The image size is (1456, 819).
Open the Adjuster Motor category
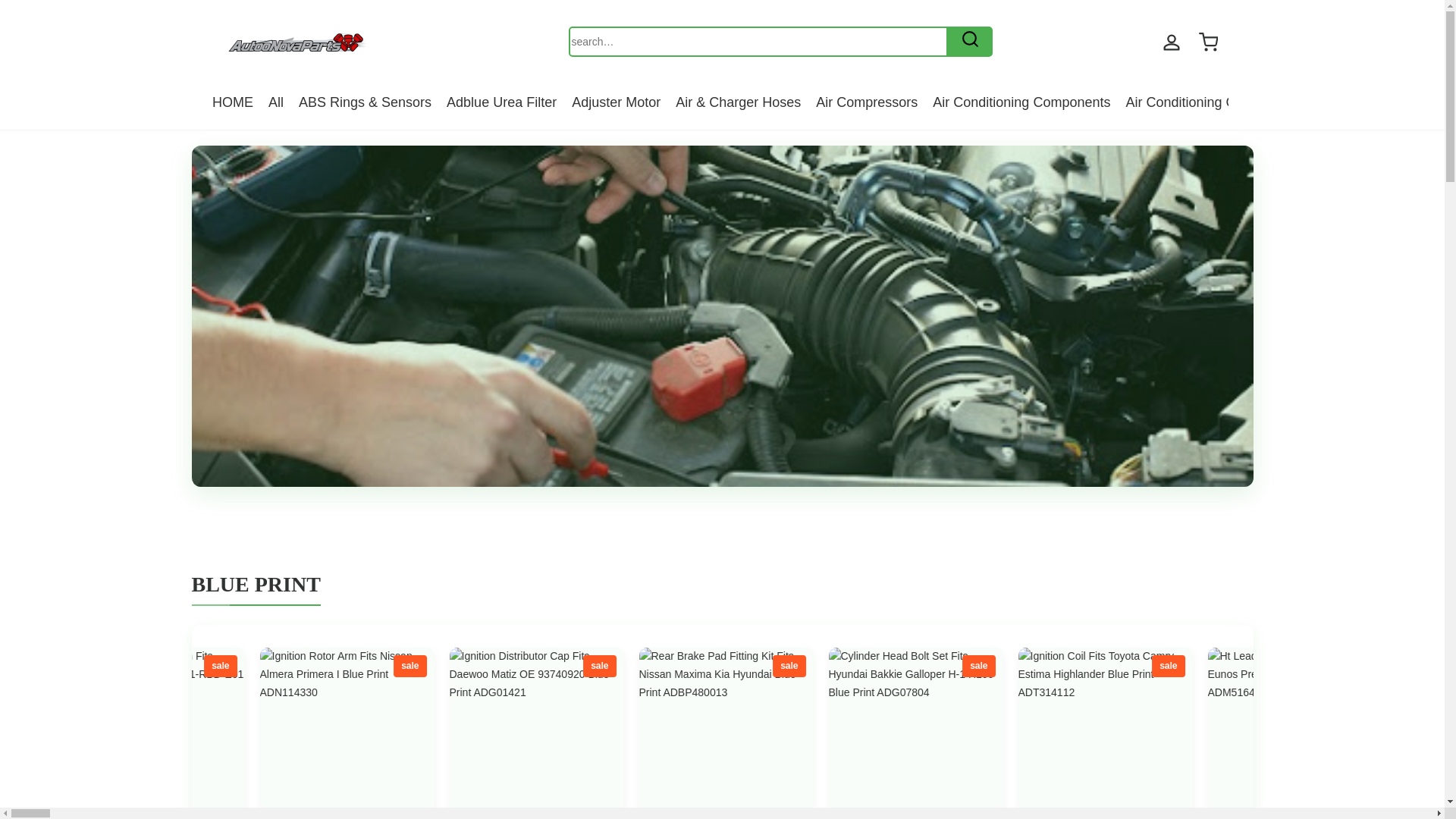click(x=616, y=102)
